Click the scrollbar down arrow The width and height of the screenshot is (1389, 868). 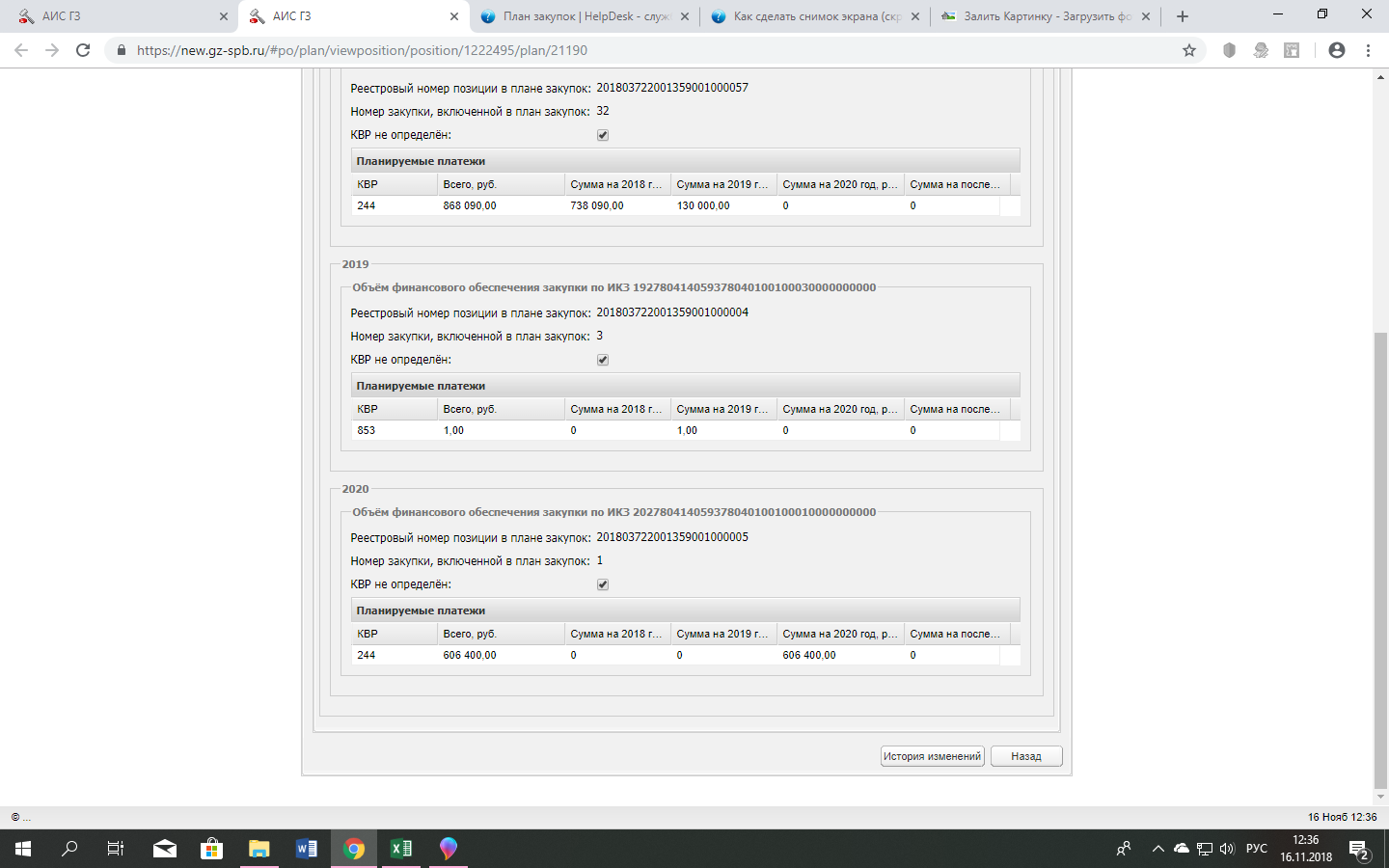pos(1380,797)
